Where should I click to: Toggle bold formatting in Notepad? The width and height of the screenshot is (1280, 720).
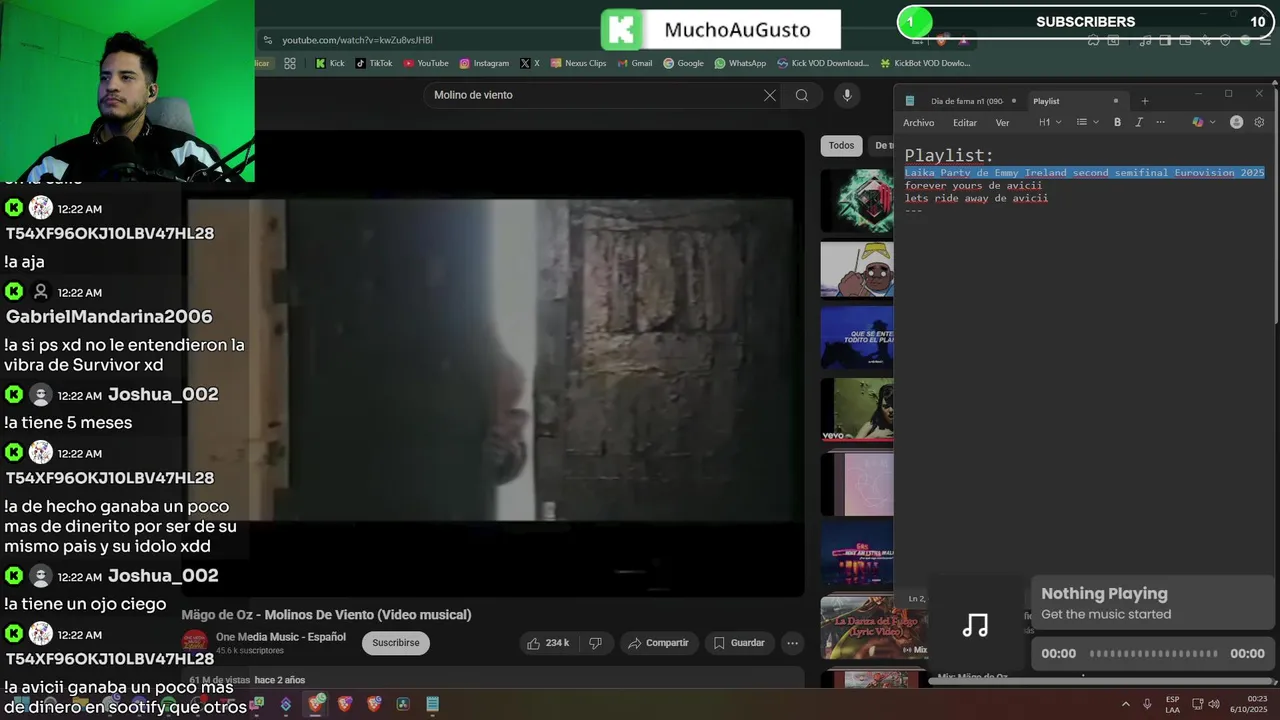click(1117, 122)
